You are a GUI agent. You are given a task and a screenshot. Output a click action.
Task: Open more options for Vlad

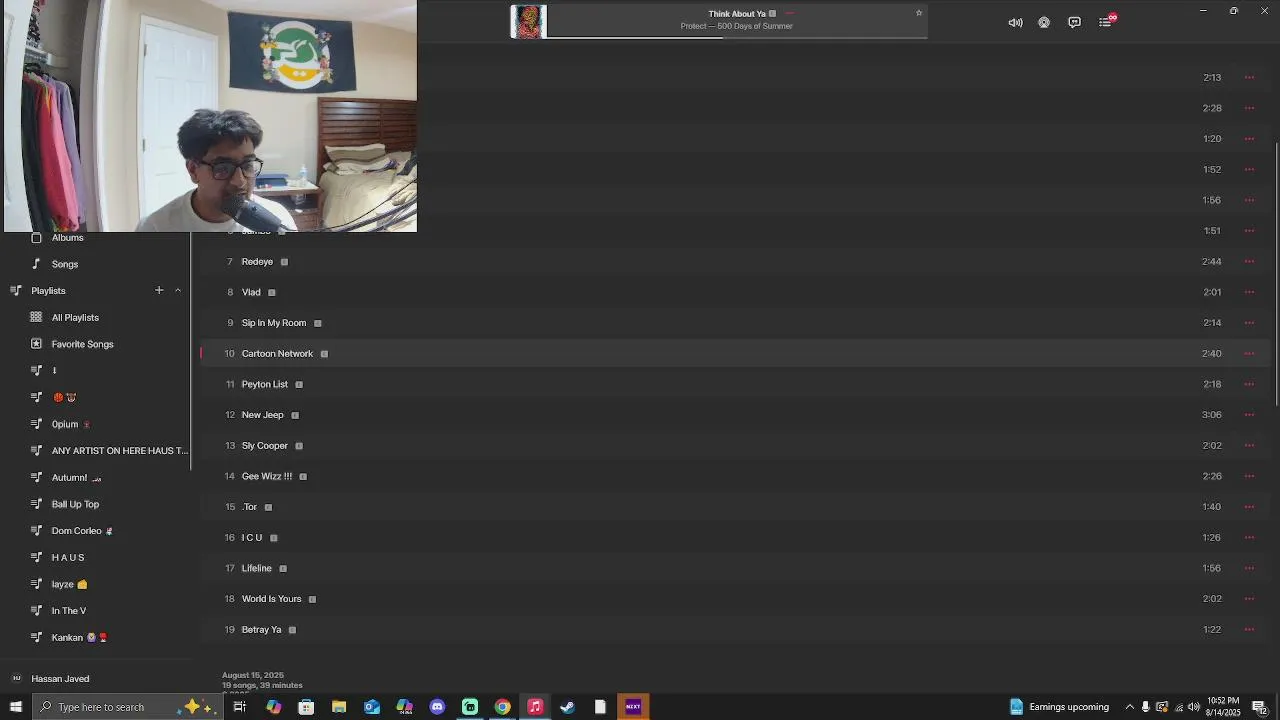(1249, 292)
